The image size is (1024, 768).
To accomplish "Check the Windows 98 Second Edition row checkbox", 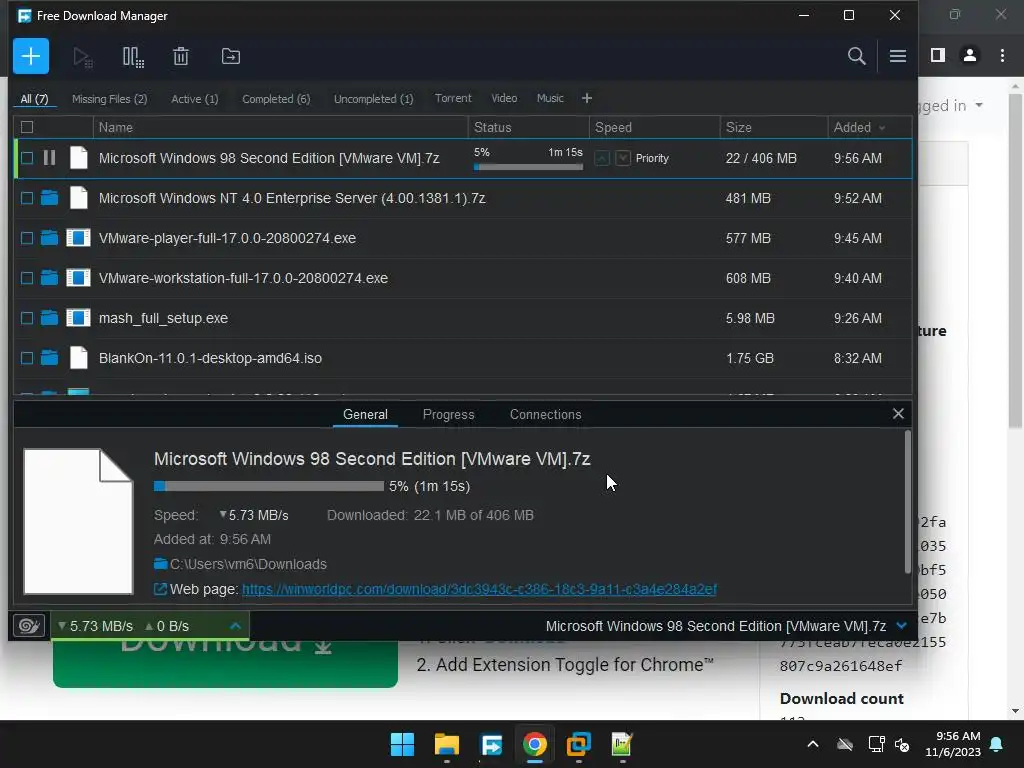I will 27,158.
